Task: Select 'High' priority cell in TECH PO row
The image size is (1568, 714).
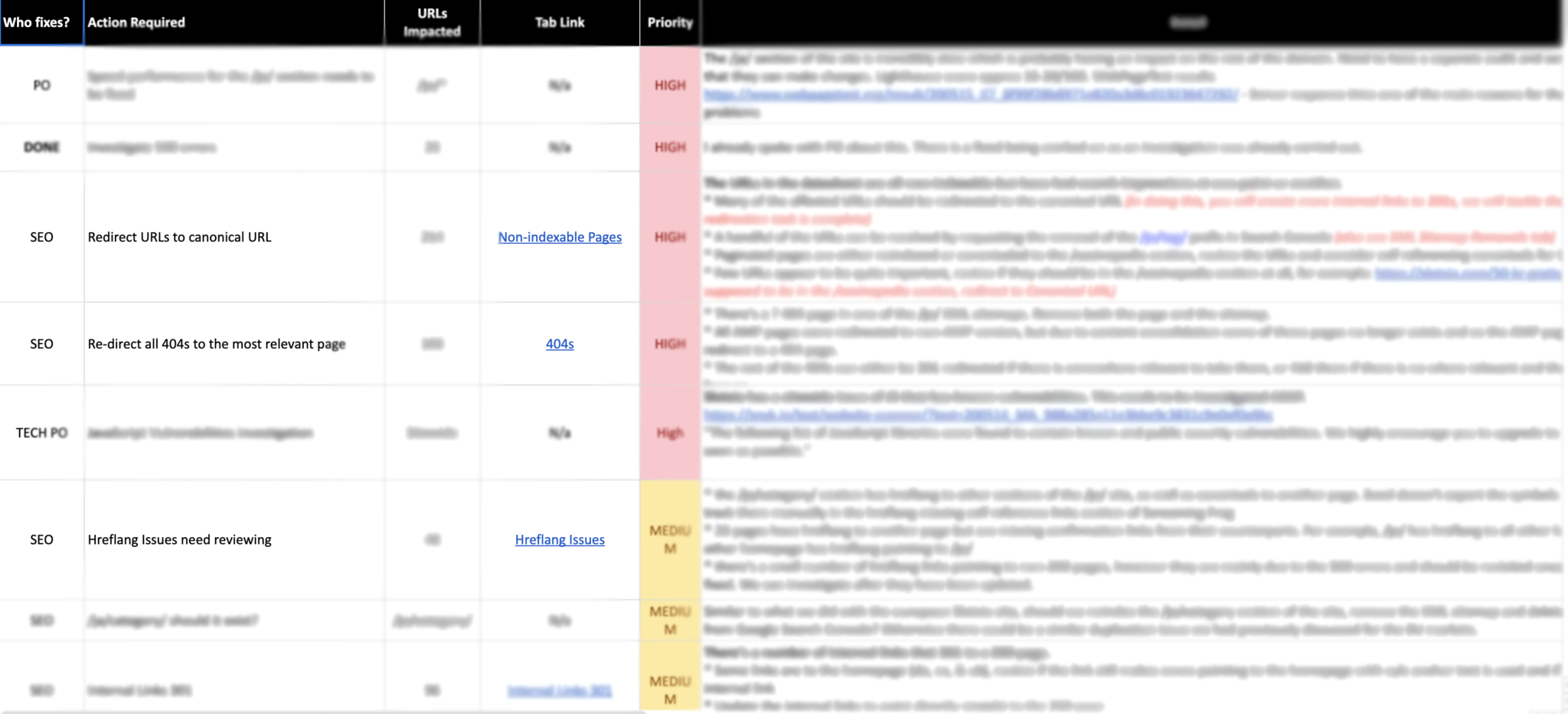Action: coord(670,433)
